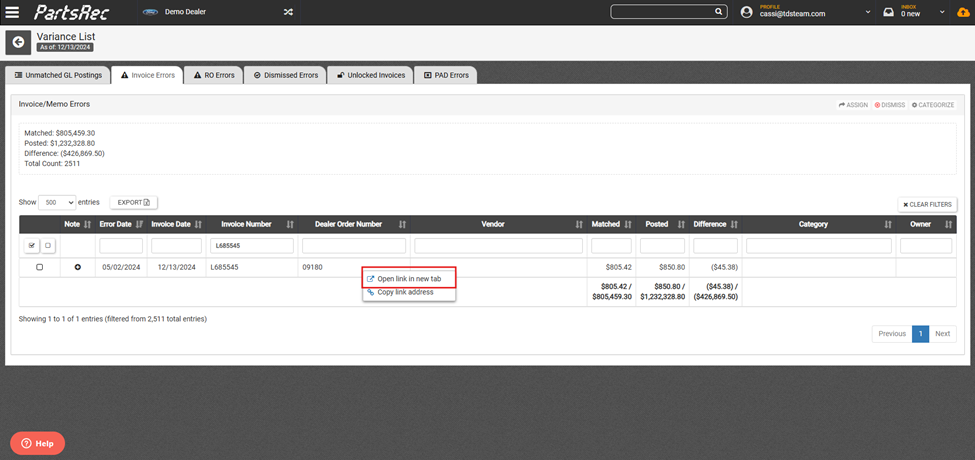Image resolution: width=975 pixels, height=460 pixels.
Task: Select the Invoice Errors tab
Action: 147,75
